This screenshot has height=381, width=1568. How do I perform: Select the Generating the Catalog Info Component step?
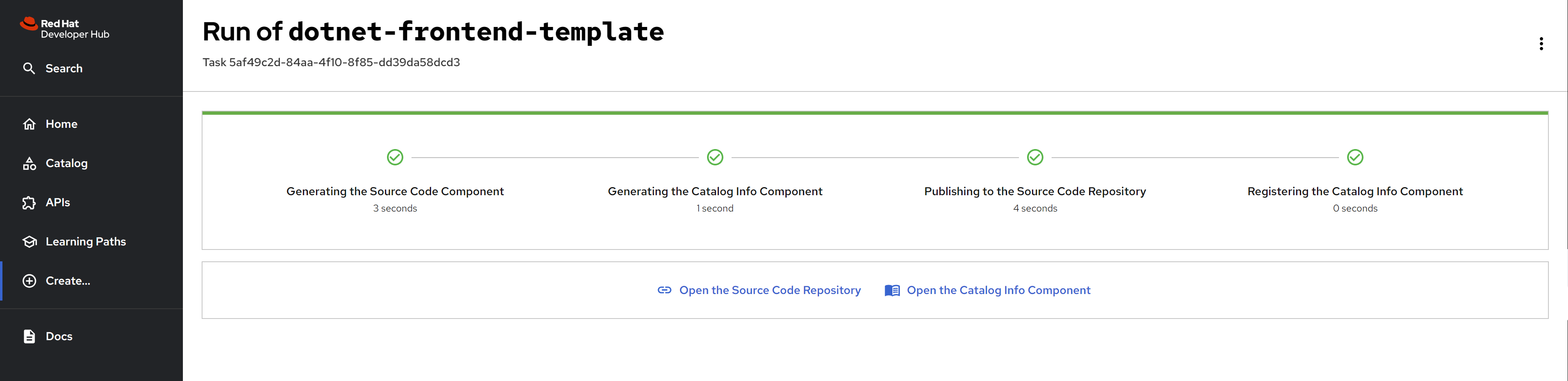tap(715, 191)
